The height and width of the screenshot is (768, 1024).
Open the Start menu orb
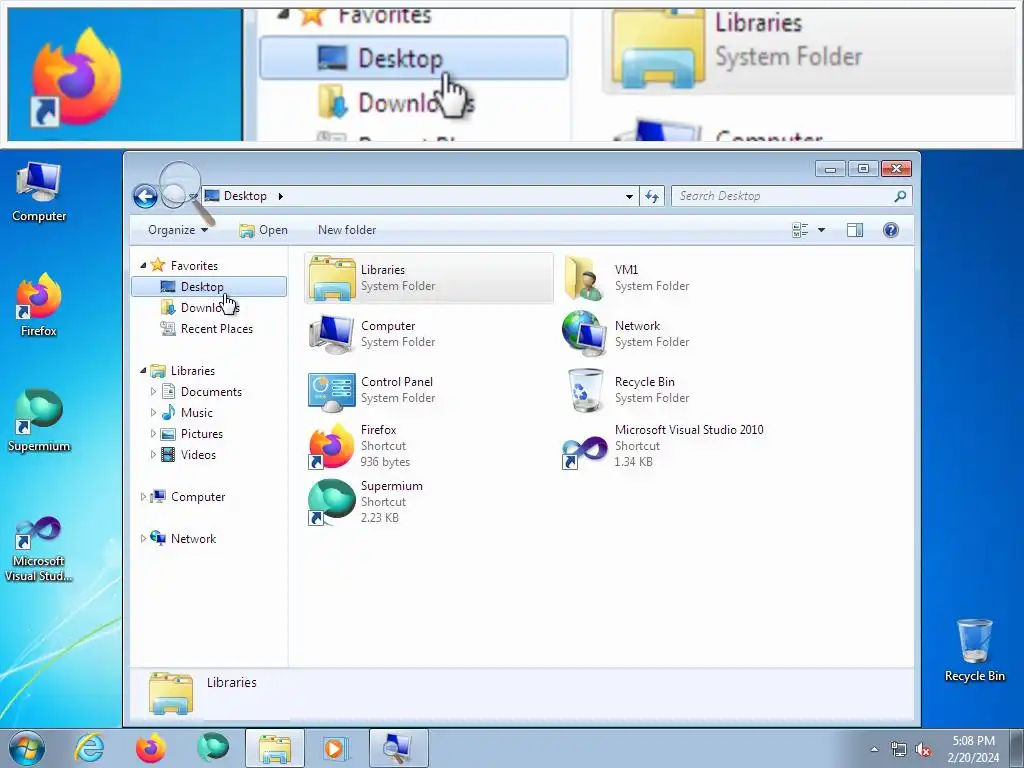[x=27, y=748]
